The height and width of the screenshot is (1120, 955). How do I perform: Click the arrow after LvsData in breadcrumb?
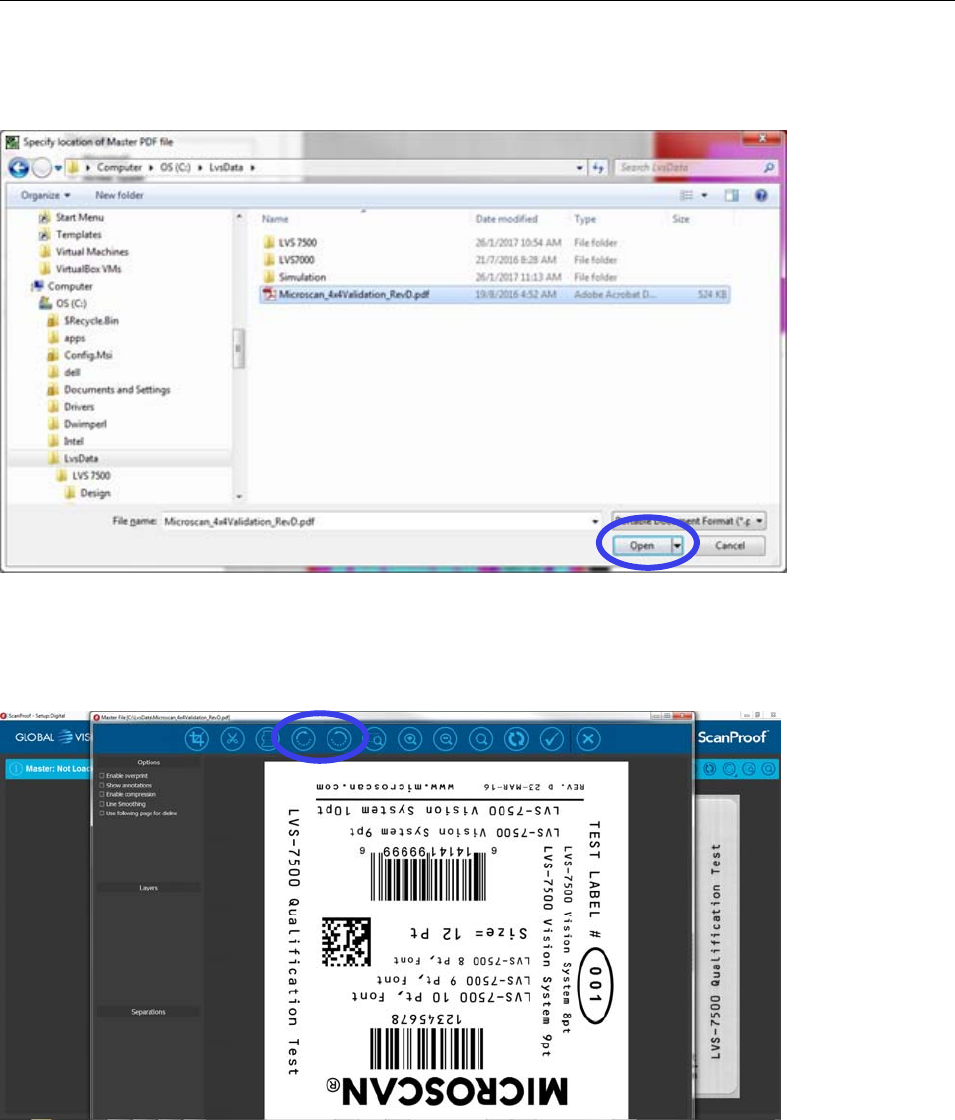click(253, 168)
